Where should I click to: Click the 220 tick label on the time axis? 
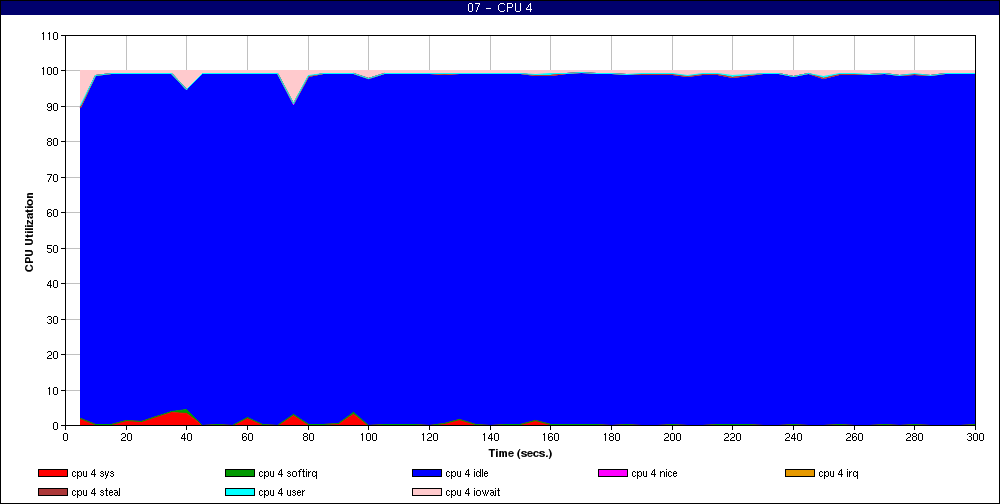point(732,437)
